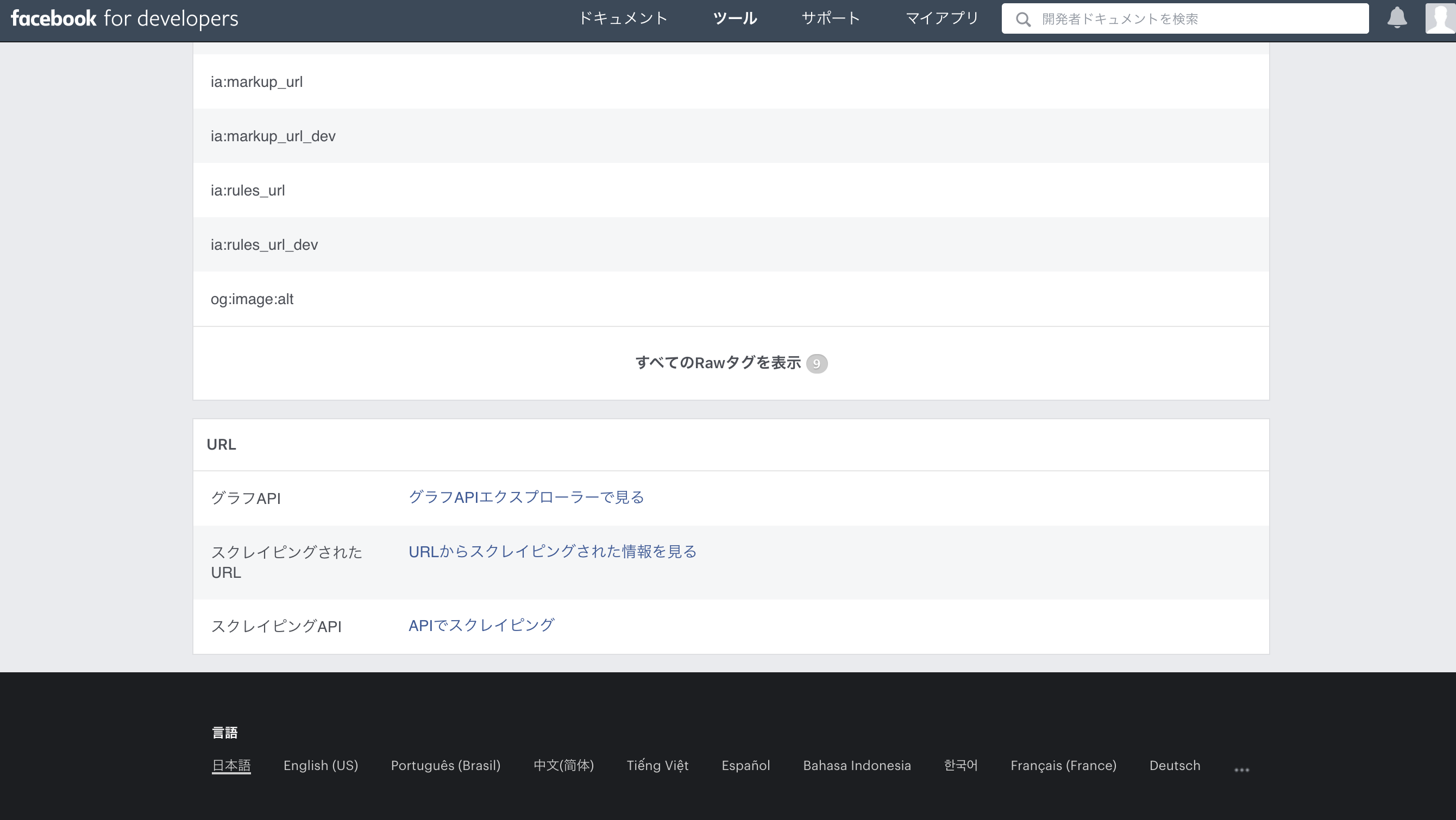Click the developer docs search field

pyautogui.click(x=1198, y=19)
